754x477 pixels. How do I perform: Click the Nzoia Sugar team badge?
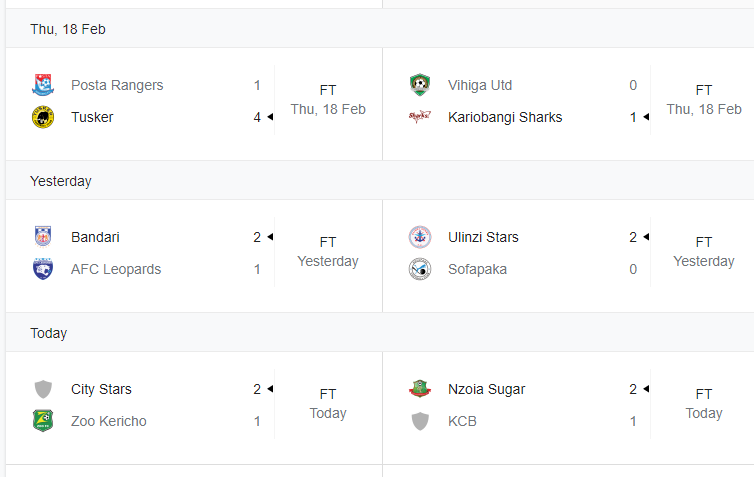(420, 389)
